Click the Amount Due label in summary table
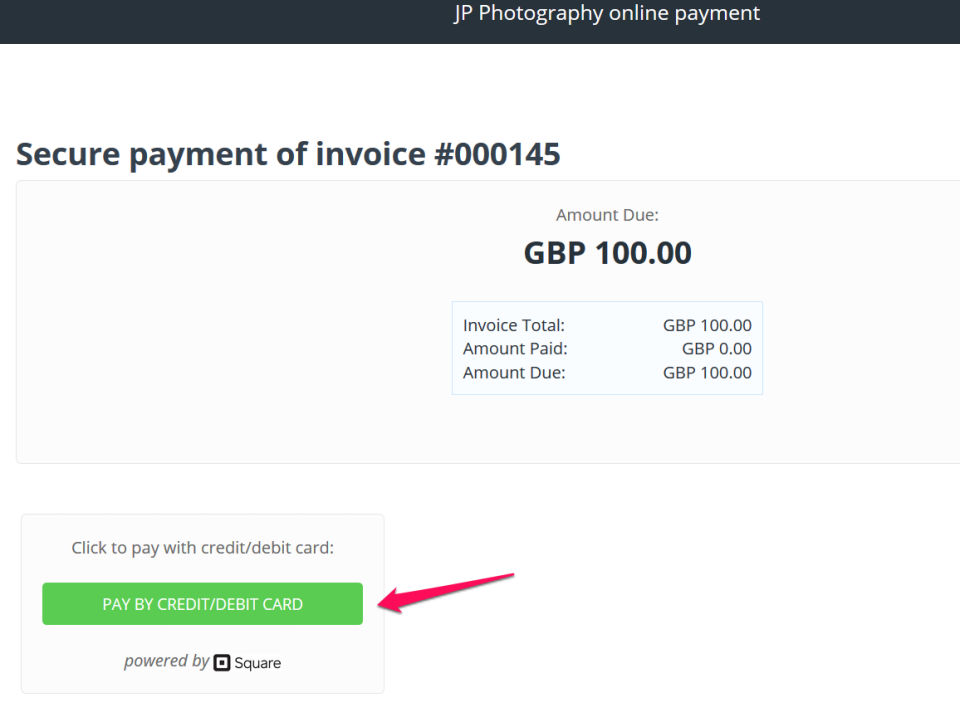 (514, 373)
